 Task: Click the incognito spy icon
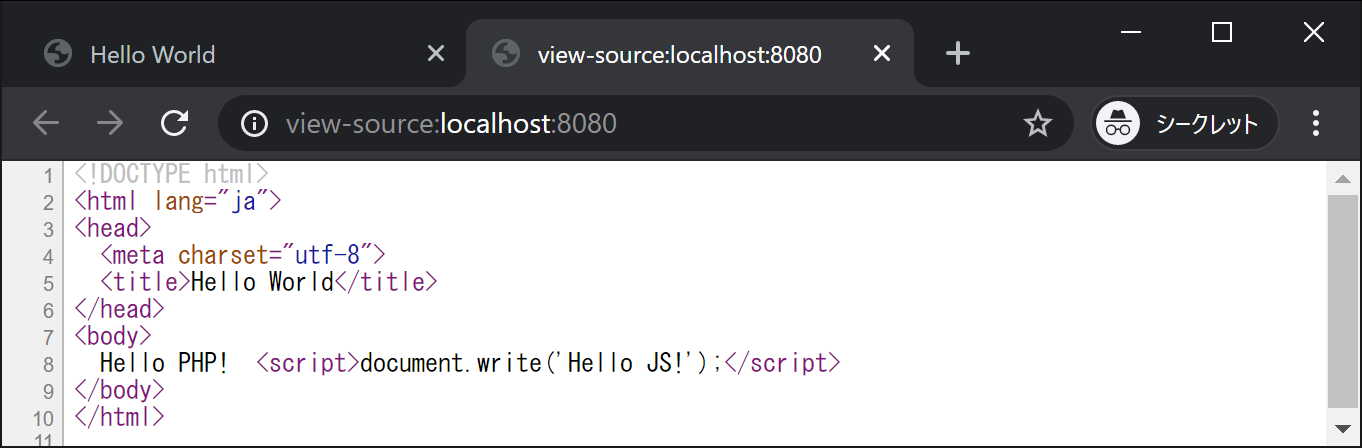click(1118, 123)
